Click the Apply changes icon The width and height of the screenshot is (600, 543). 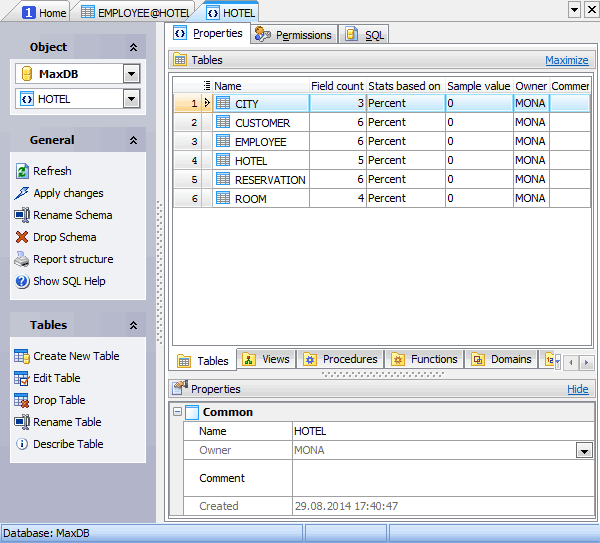coord(22,193)
